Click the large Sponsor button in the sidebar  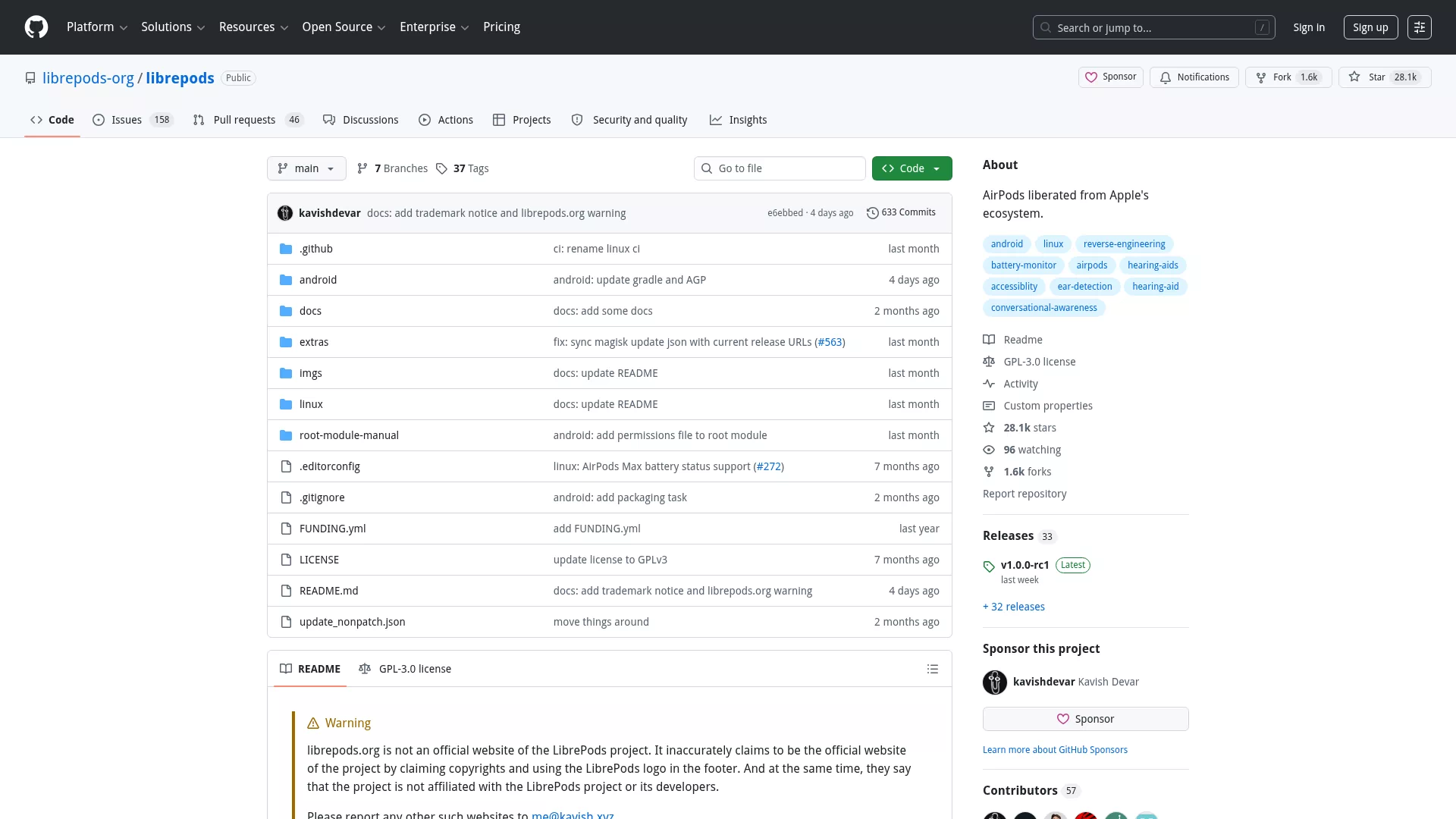[x=1086, y=719]
